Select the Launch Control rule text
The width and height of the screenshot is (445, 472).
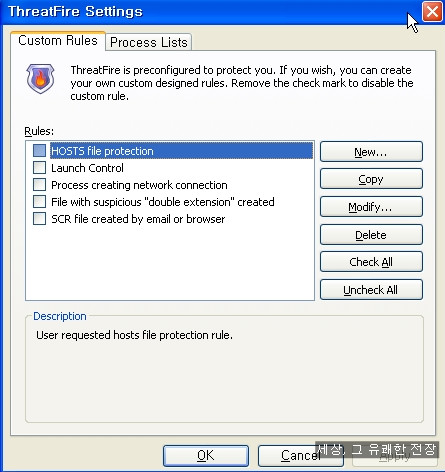tap(87, 168)
